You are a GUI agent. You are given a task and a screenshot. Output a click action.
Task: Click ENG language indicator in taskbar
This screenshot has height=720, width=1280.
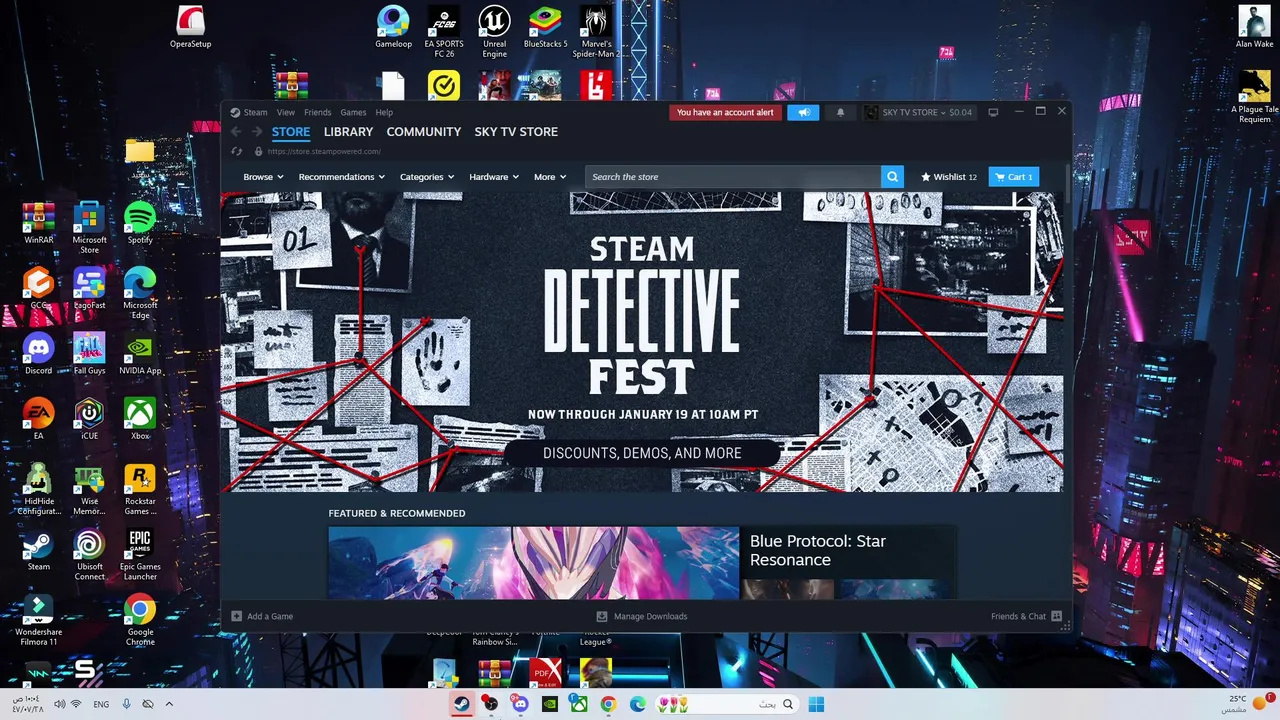tap(101, 704)
